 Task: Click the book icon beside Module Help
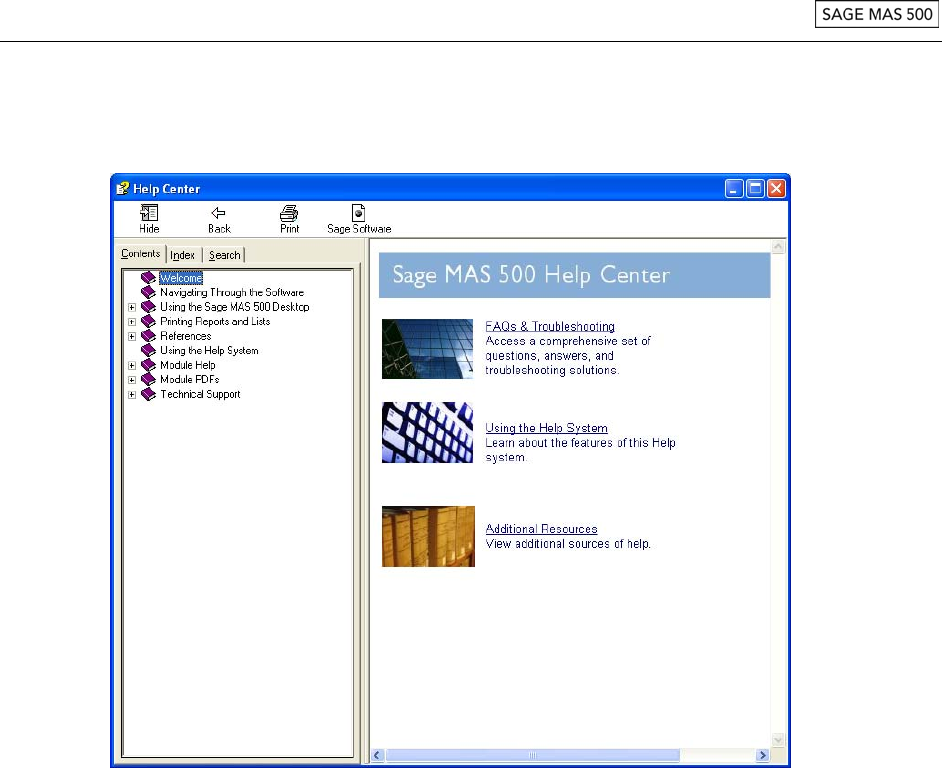coord(148,365)
